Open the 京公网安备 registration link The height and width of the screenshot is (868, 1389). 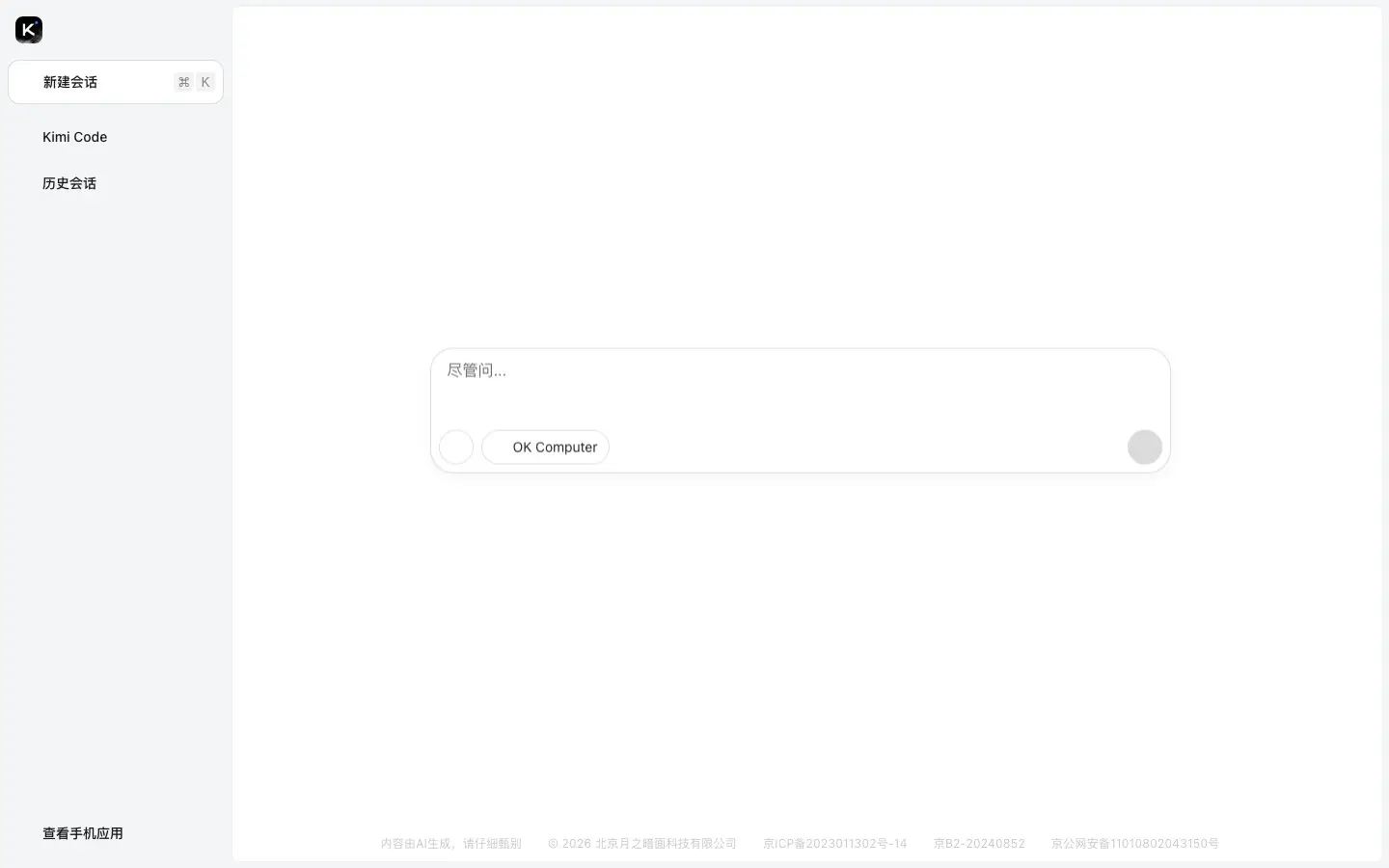pos(1134,844)
